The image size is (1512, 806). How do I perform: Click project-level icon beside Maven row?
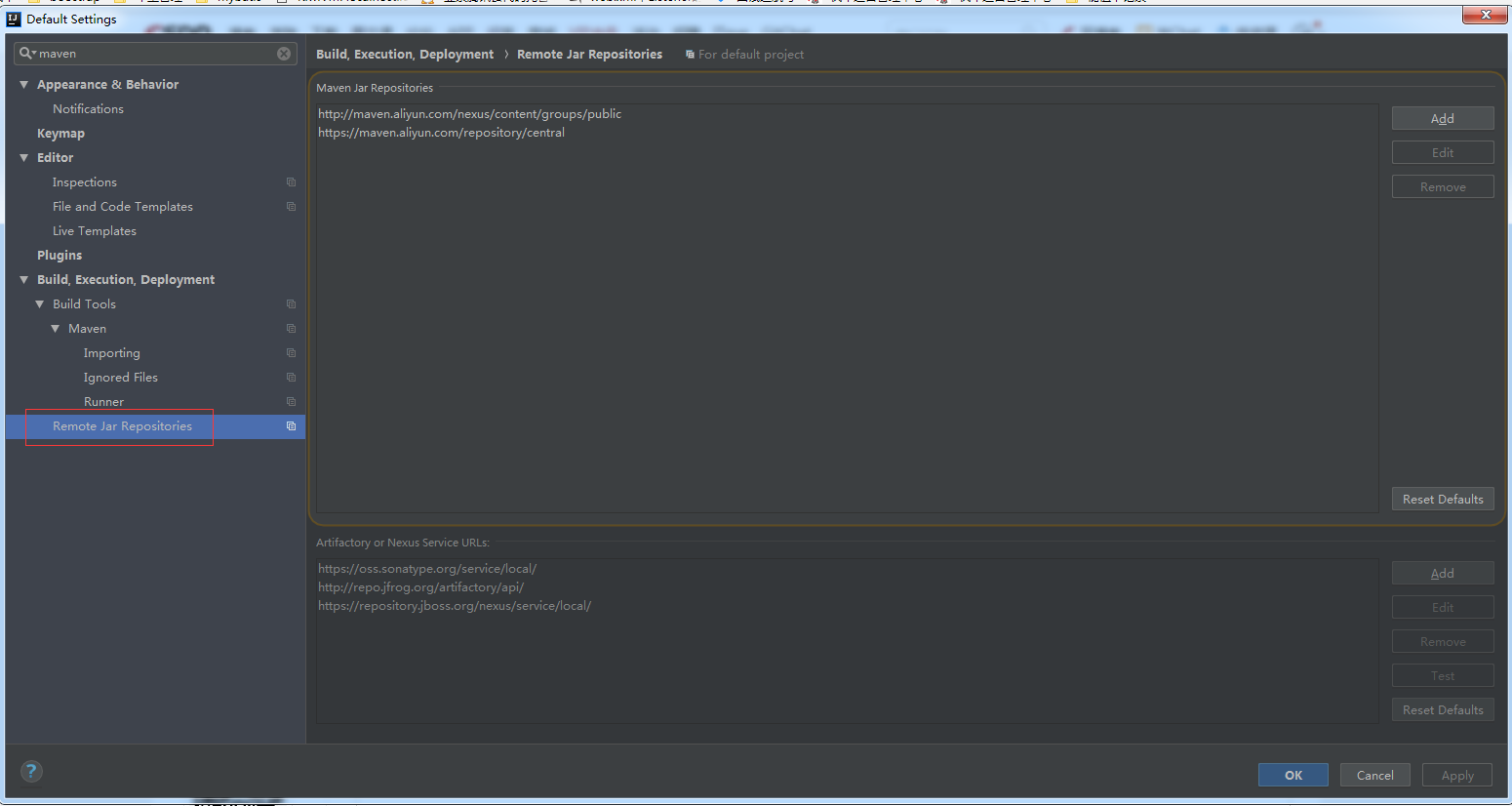(x=291, y=329)
